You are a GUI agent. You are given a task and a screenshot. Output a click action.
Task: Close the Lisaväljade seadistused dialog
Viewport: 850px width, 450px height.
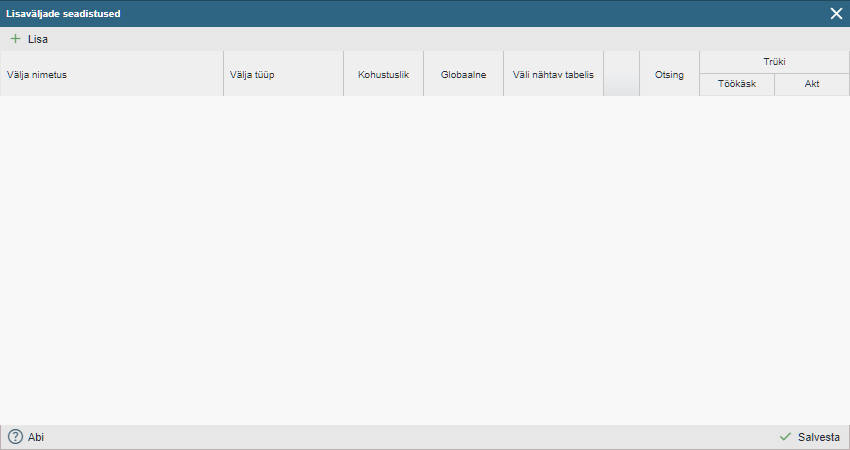(x=836, y=13)
